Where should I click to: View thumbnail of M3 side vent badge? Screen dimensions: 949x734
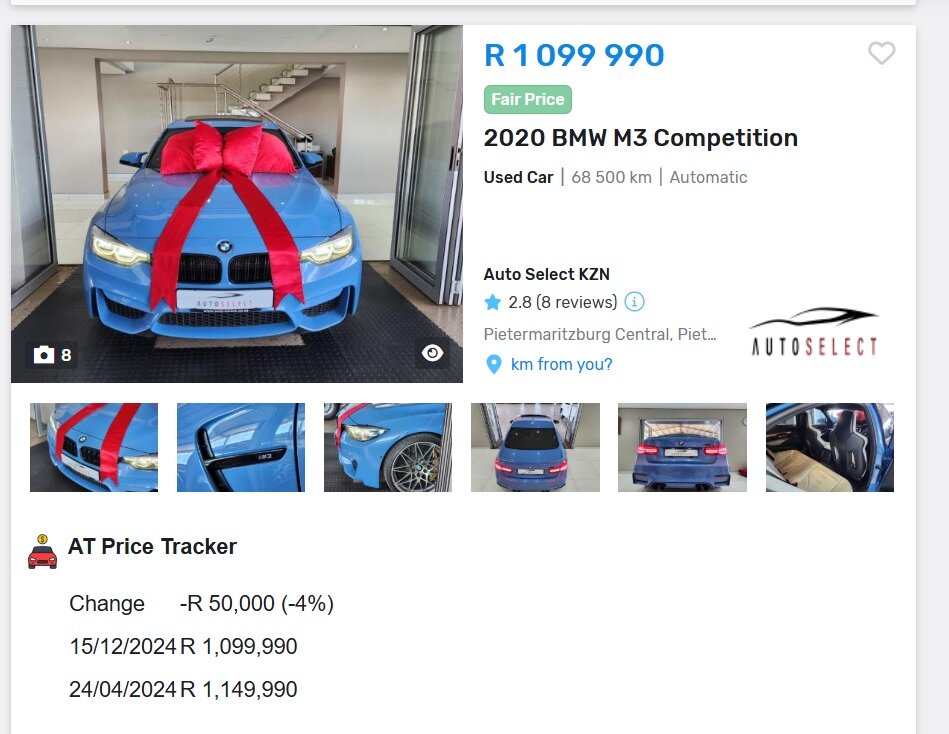coord(241,447)
